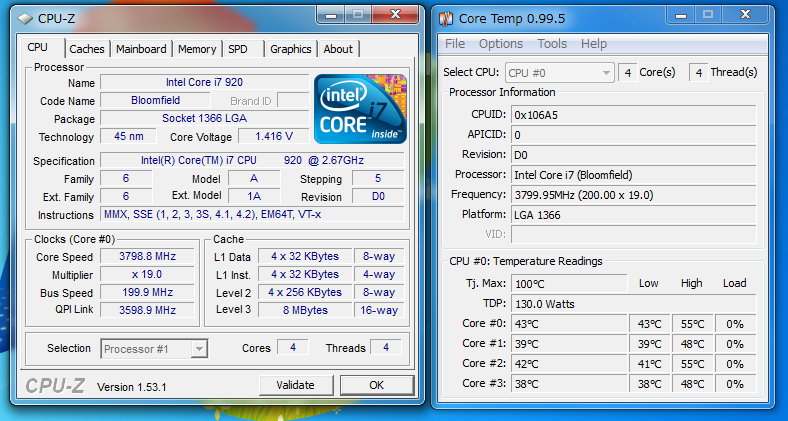Image resolution: width=788 pixels, height=421 pixels.
Task: Click the CPU-Z Cores value '4'
Action: [293, 348]
